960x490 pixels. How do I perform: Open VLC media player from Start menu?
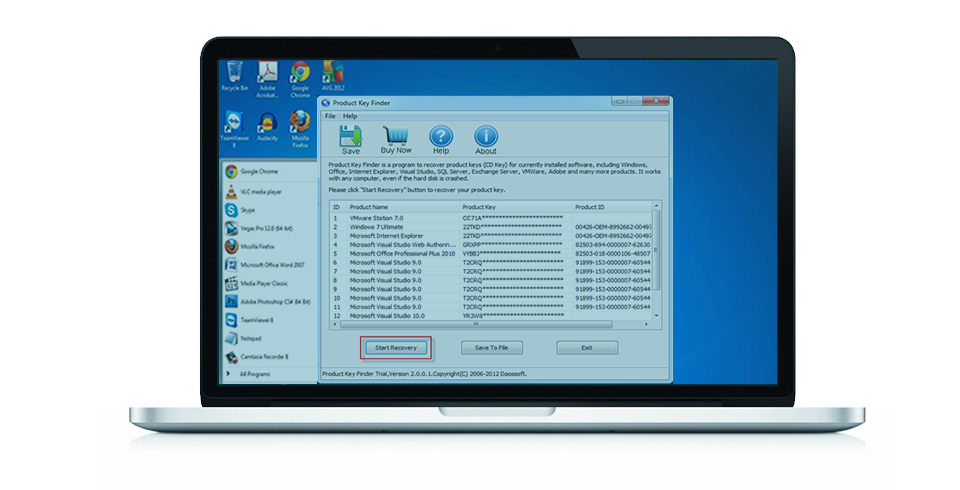point(260,191)
